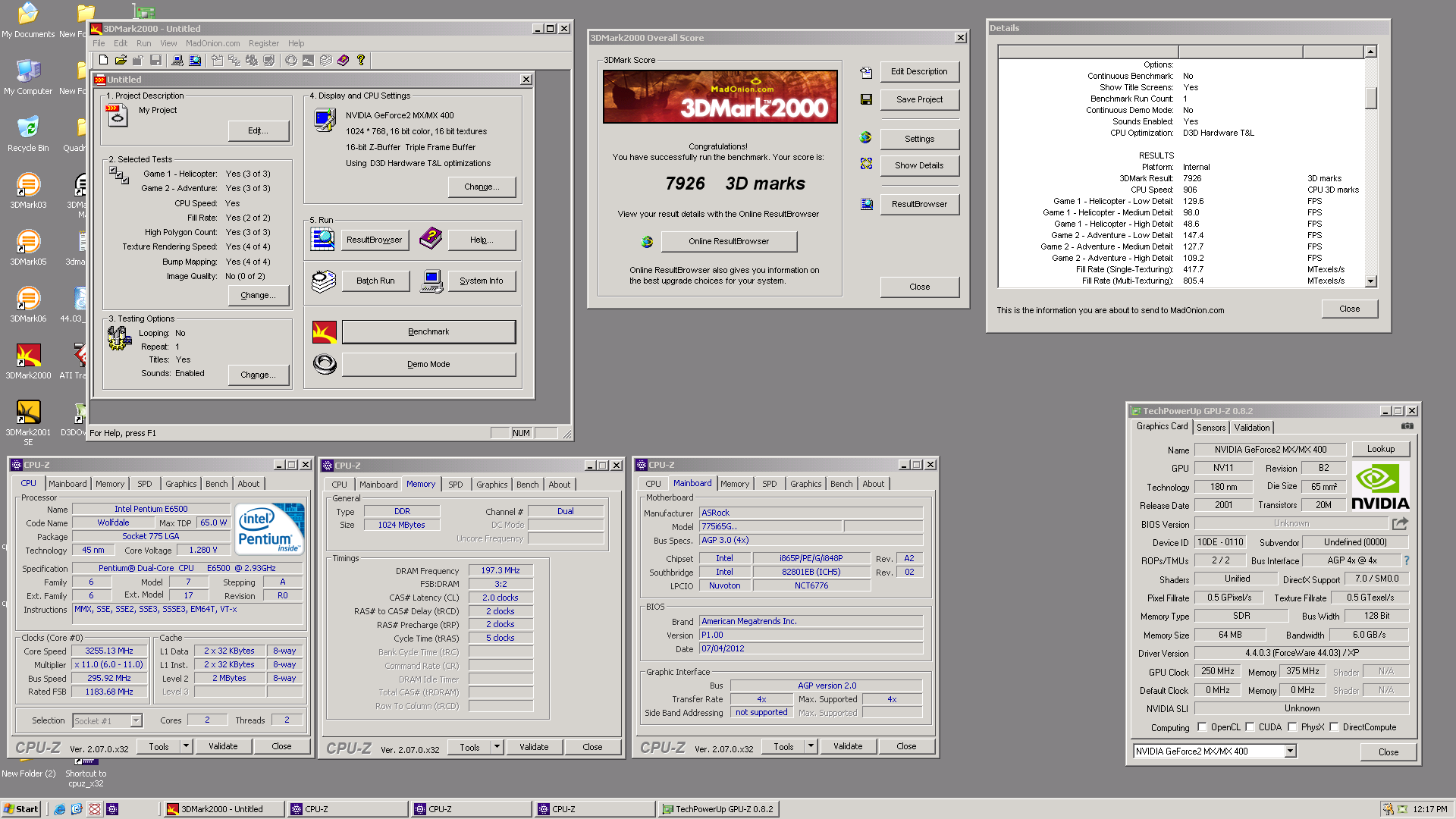
Task: Click the yellow question mark icon in 3DMark2000 toolbar
Action: [361, 60]
